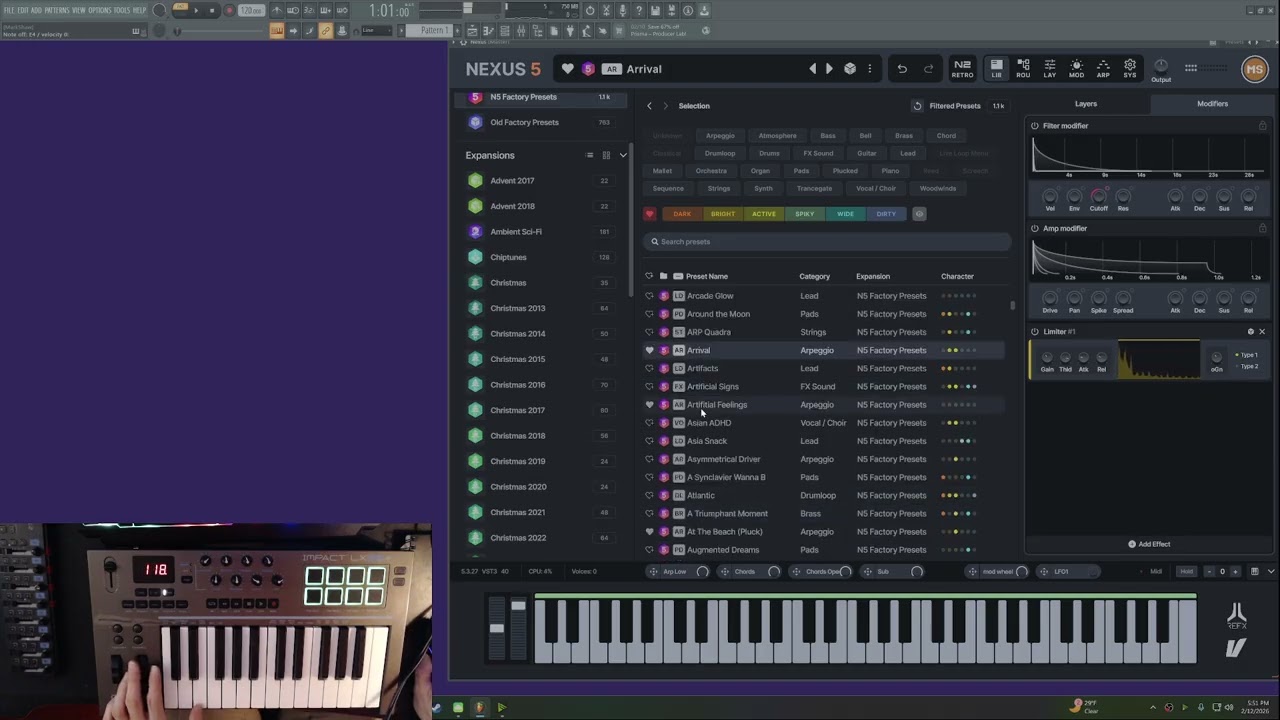1280x720 pixels.
Task: Go back in Selection navigation
Action: [x=649, y=106]
